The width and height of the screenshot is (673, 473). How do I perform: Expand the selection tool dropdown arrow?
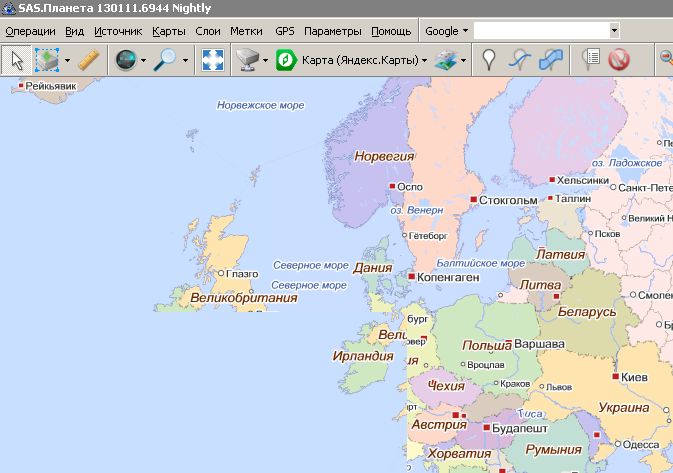[x=67, y=61]
